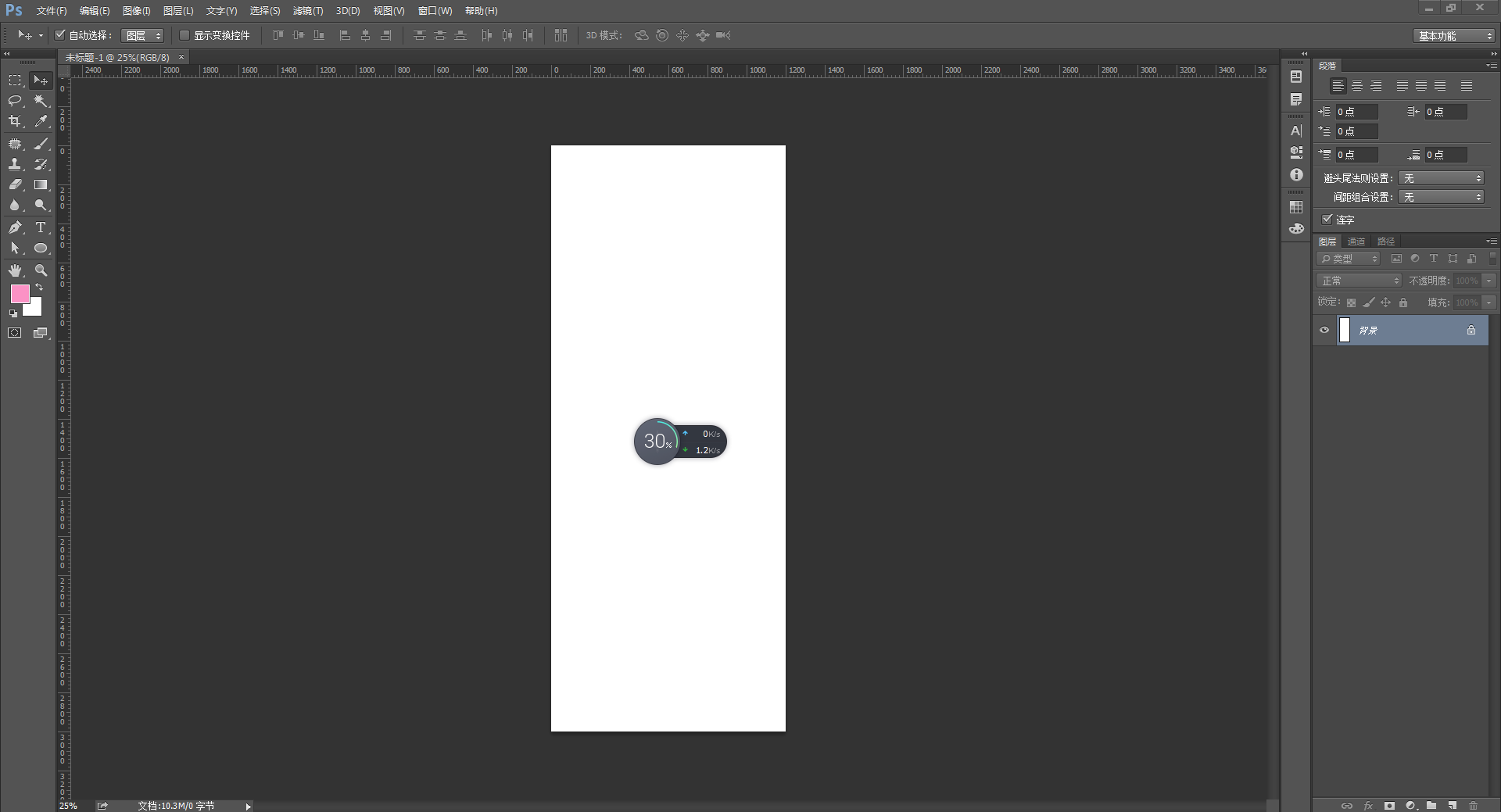Select the Blur tool
This screenshot has height=812, width=1501.
point(15,205)
